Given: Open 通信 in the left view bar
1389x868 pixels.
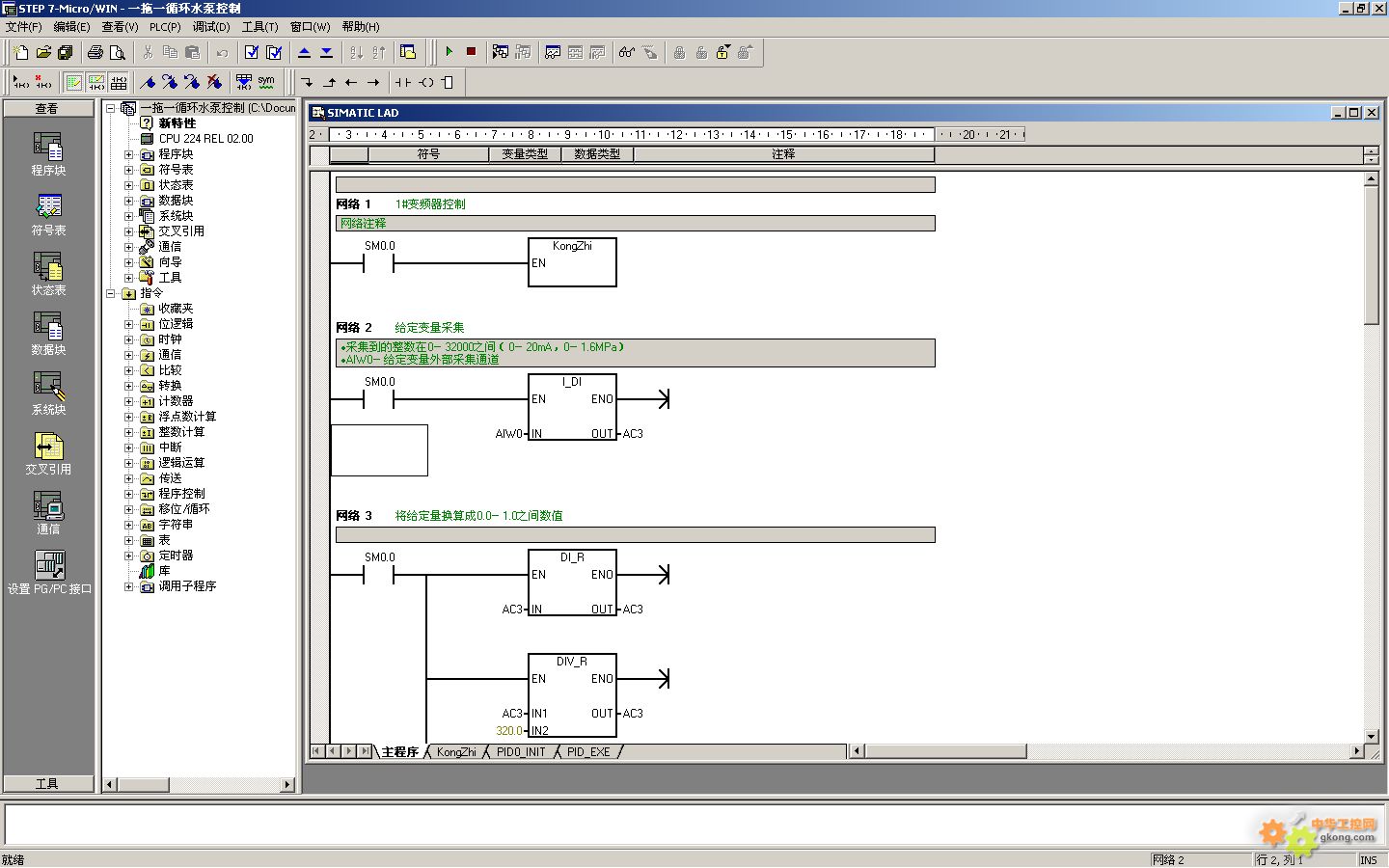Looking at the screenshot, I should click(48, 513).
